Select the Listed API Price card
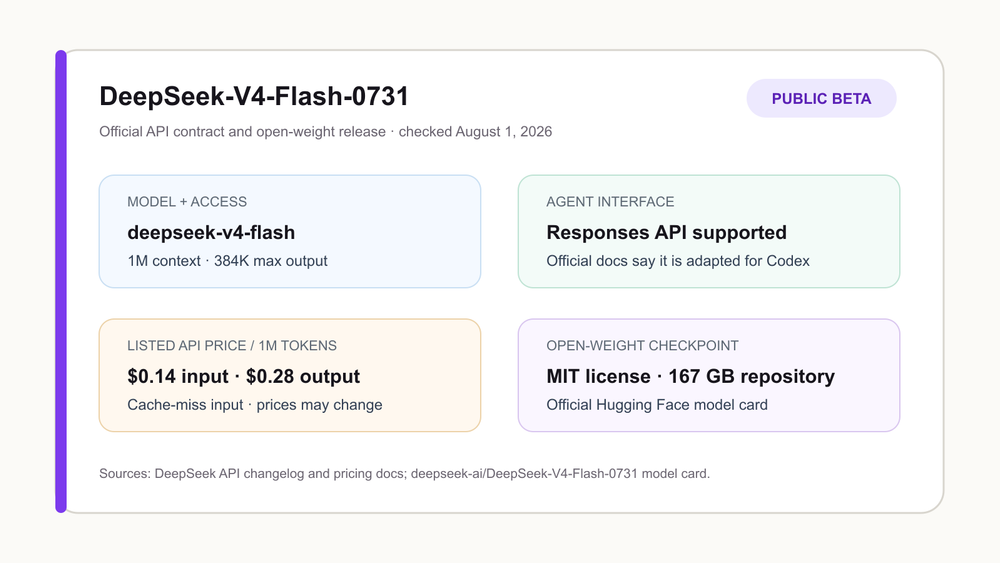Viewport: 1000px width, 563px height. 290,376
